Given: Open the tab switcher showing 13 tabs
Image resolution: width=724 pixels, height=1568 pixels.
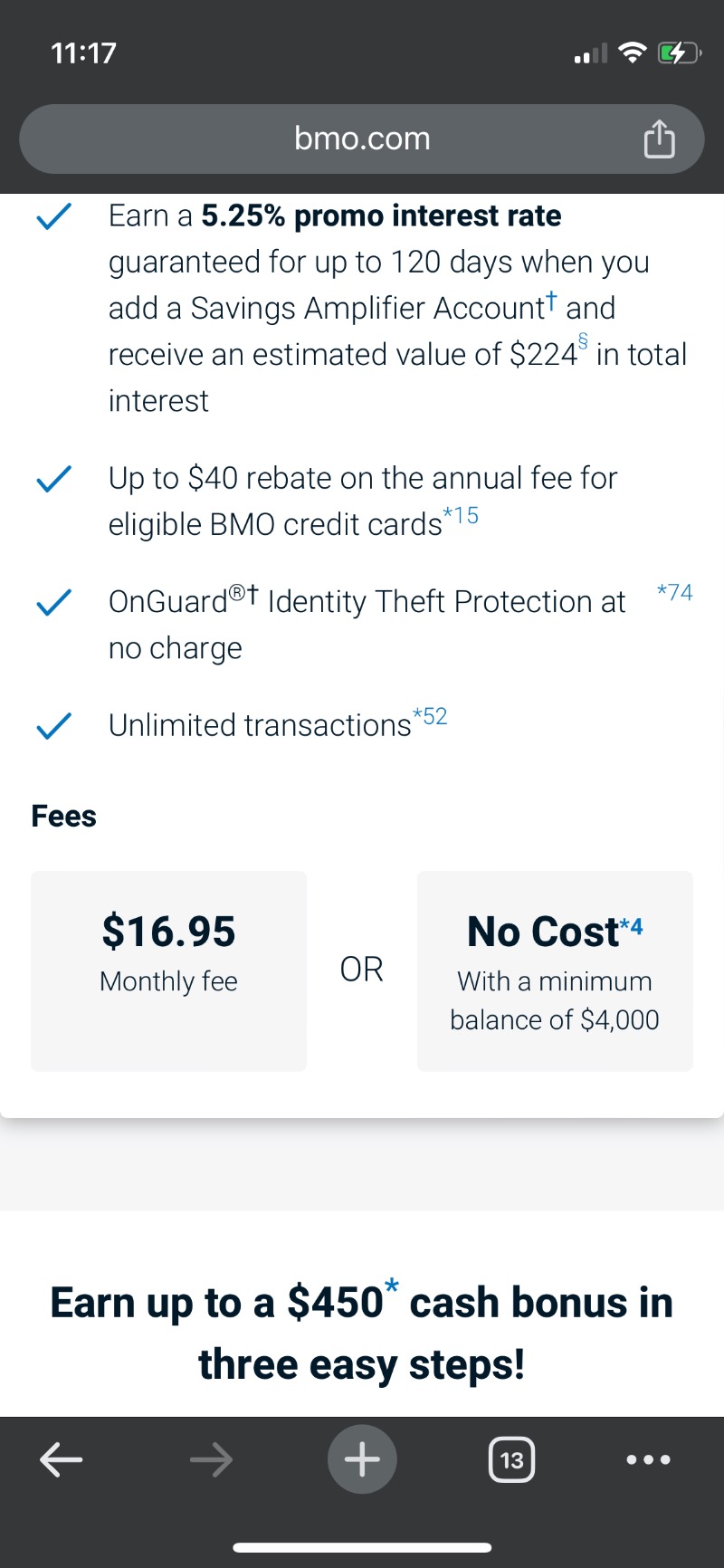Looking at the screenshot, I should tap(511, 1459).
